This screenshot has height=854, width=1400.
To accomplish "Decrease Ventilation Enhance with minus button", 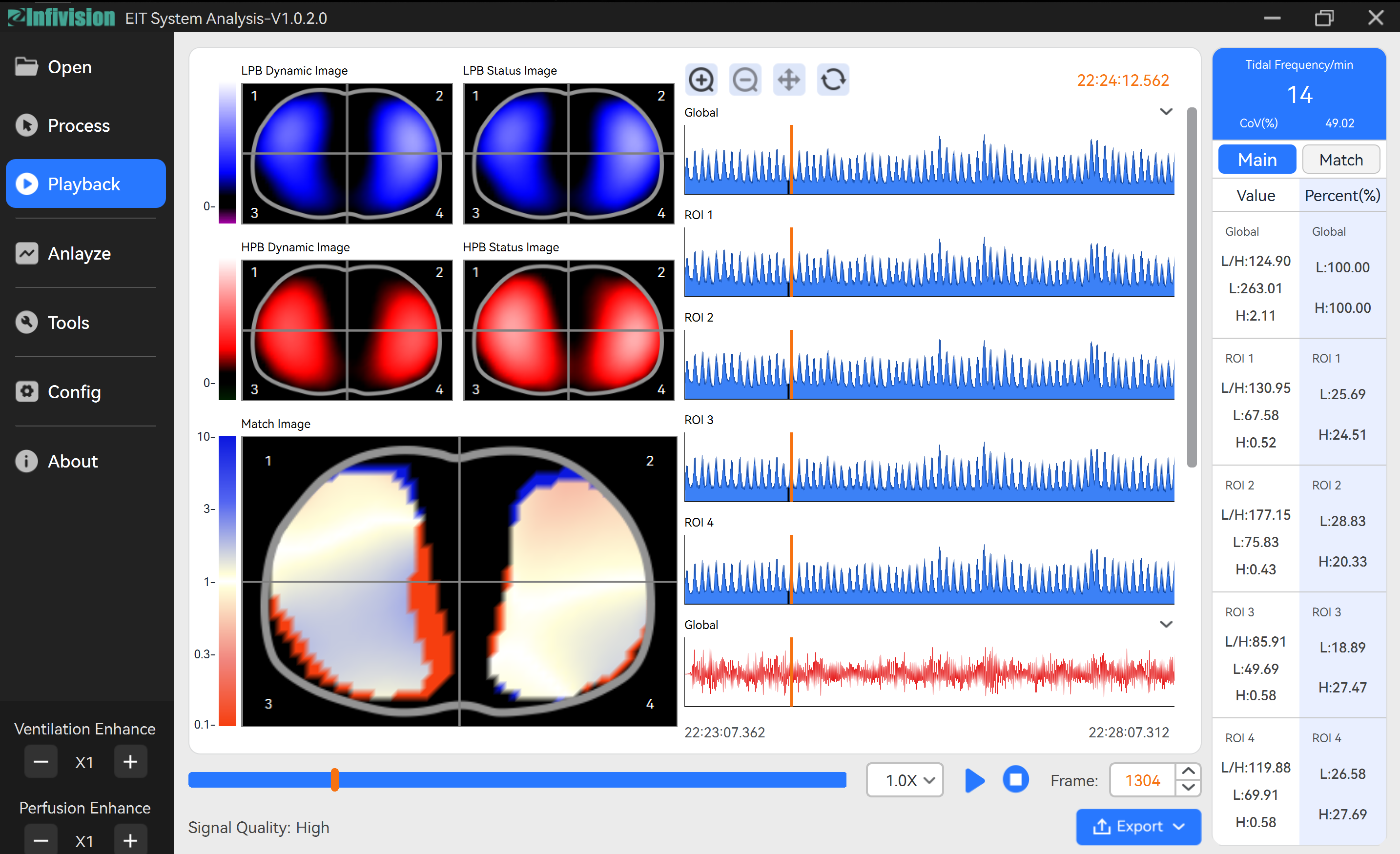I will coord(41,762).
